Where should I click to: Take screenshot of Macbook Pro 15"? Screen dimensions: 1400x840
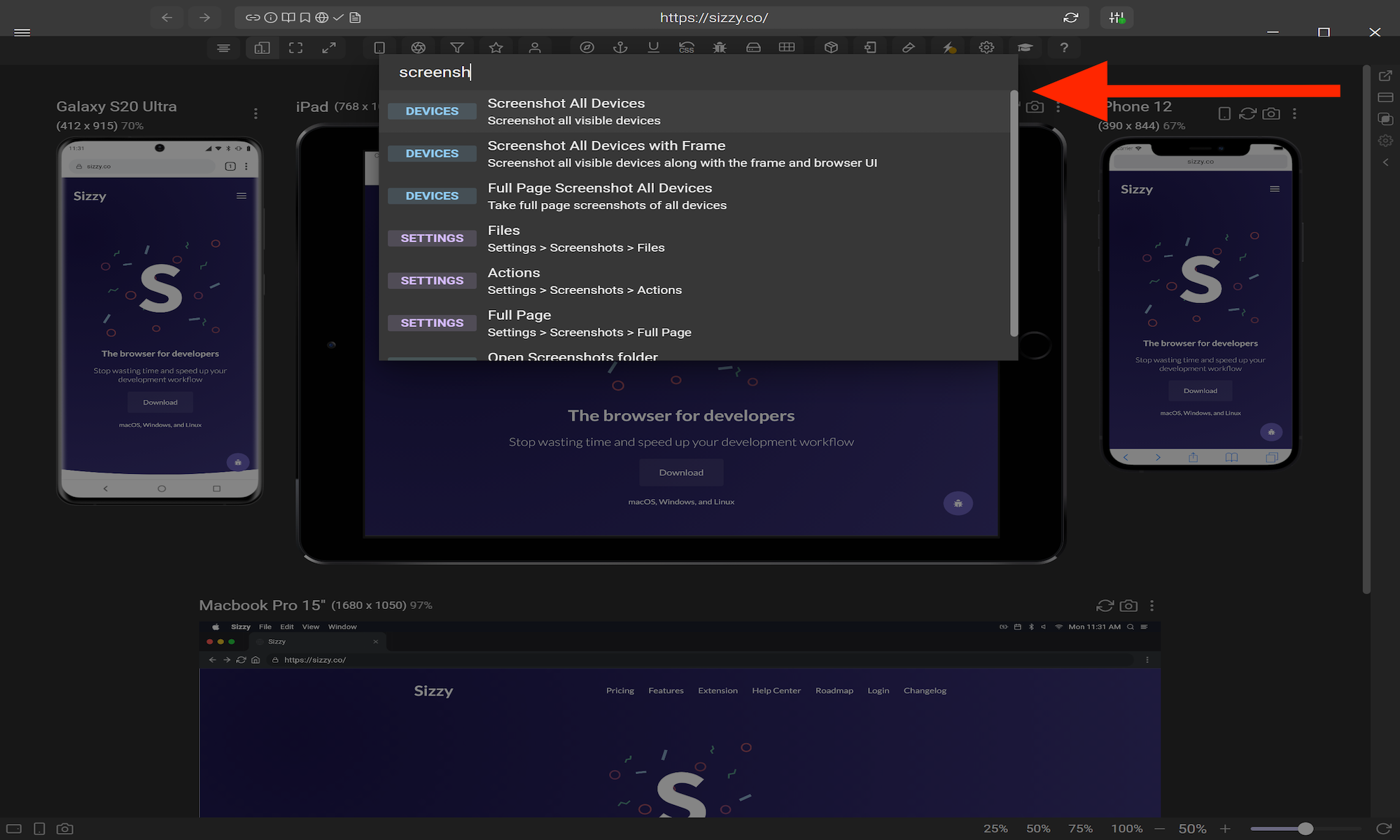point(1128,605)
